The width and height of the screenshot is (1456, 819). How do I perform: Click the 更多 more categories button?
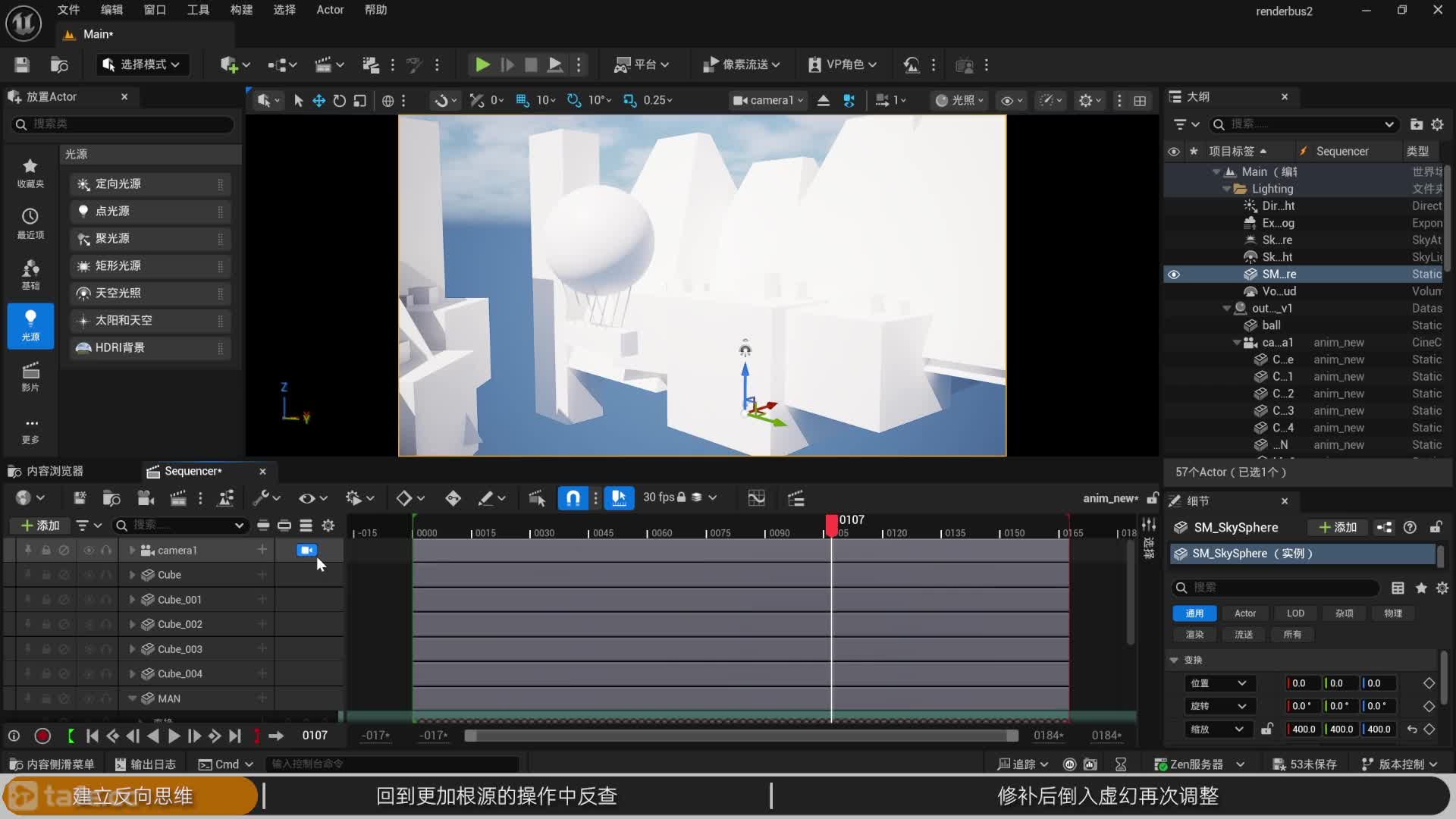point(30,430)
